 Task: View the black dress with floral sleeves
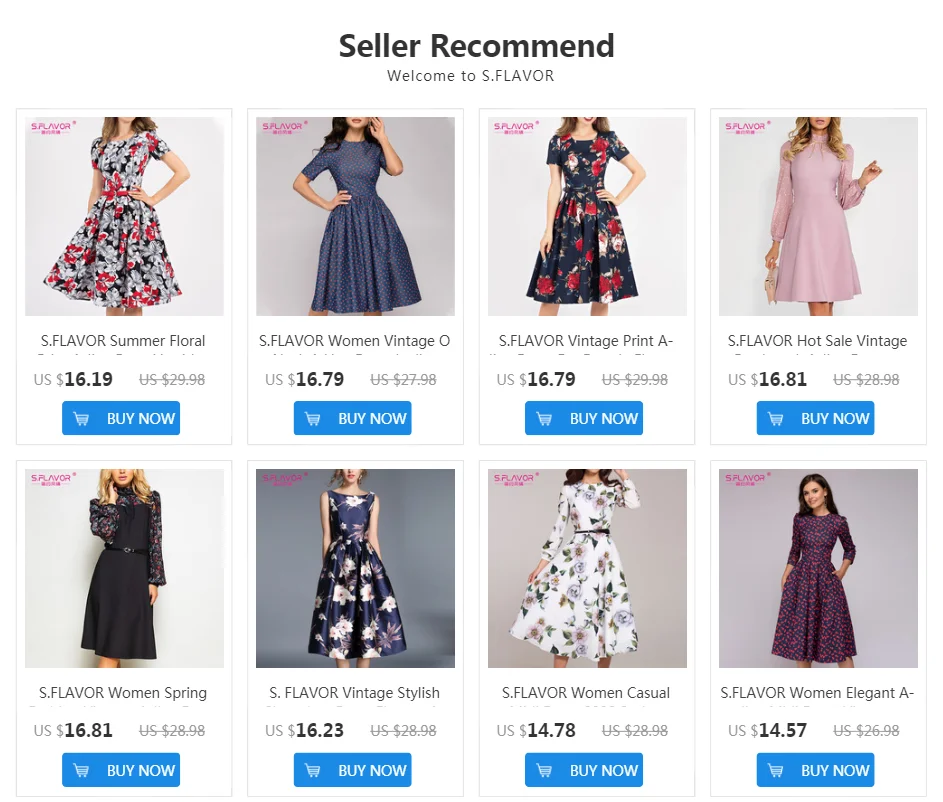tap(124, 568)
